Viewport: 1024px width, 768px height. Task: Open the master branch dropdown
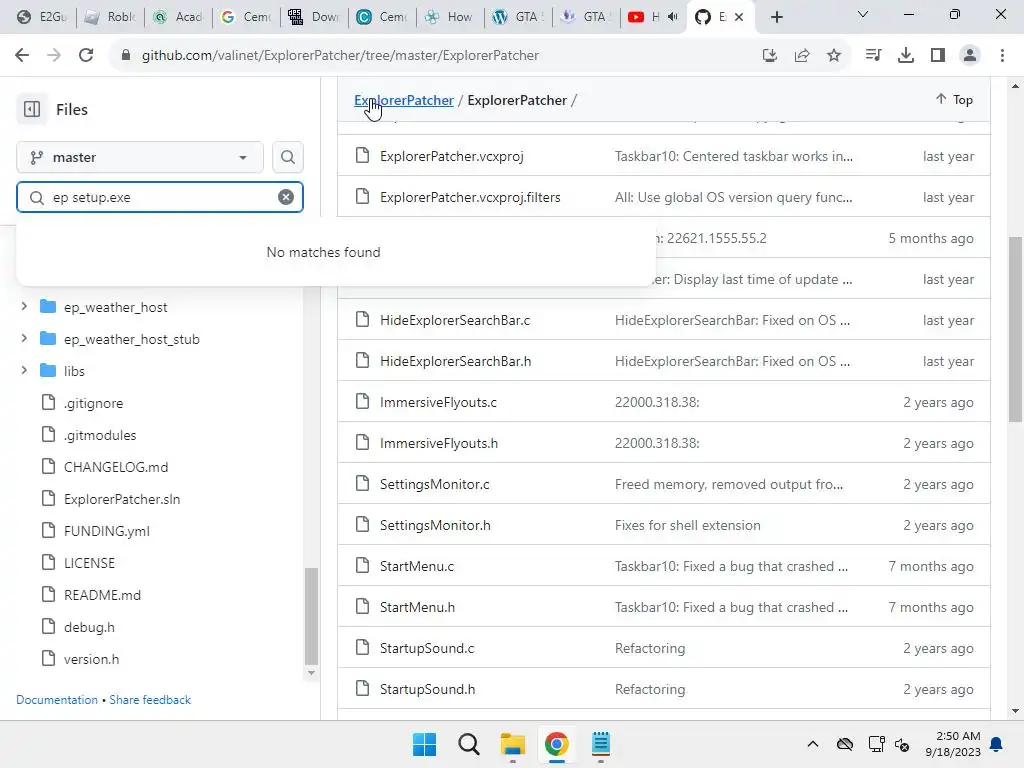point(140,157)
